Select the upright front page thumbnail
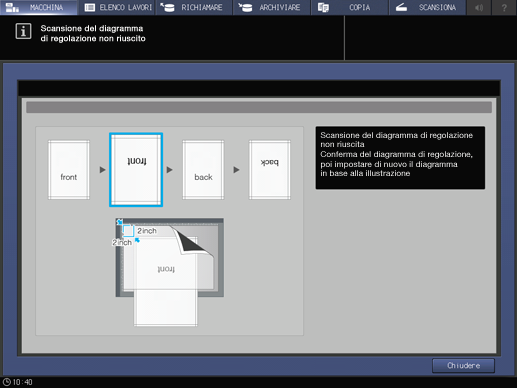Image resolution: width=517 pixels, height=388 pixels. click(69, 170)
